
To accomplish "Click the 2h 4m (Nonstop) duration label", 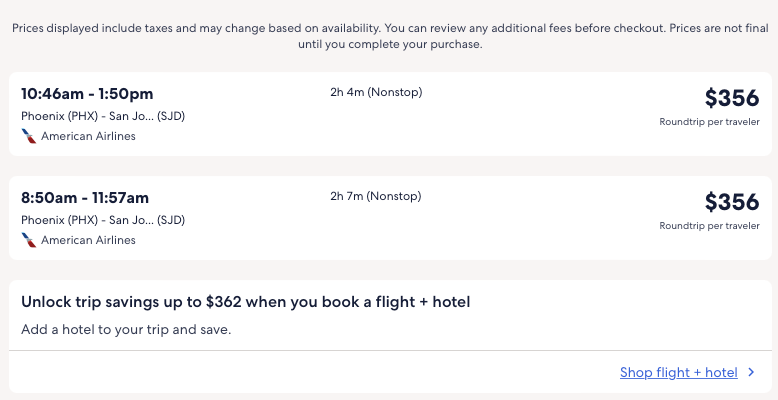I will click(376, 92).
